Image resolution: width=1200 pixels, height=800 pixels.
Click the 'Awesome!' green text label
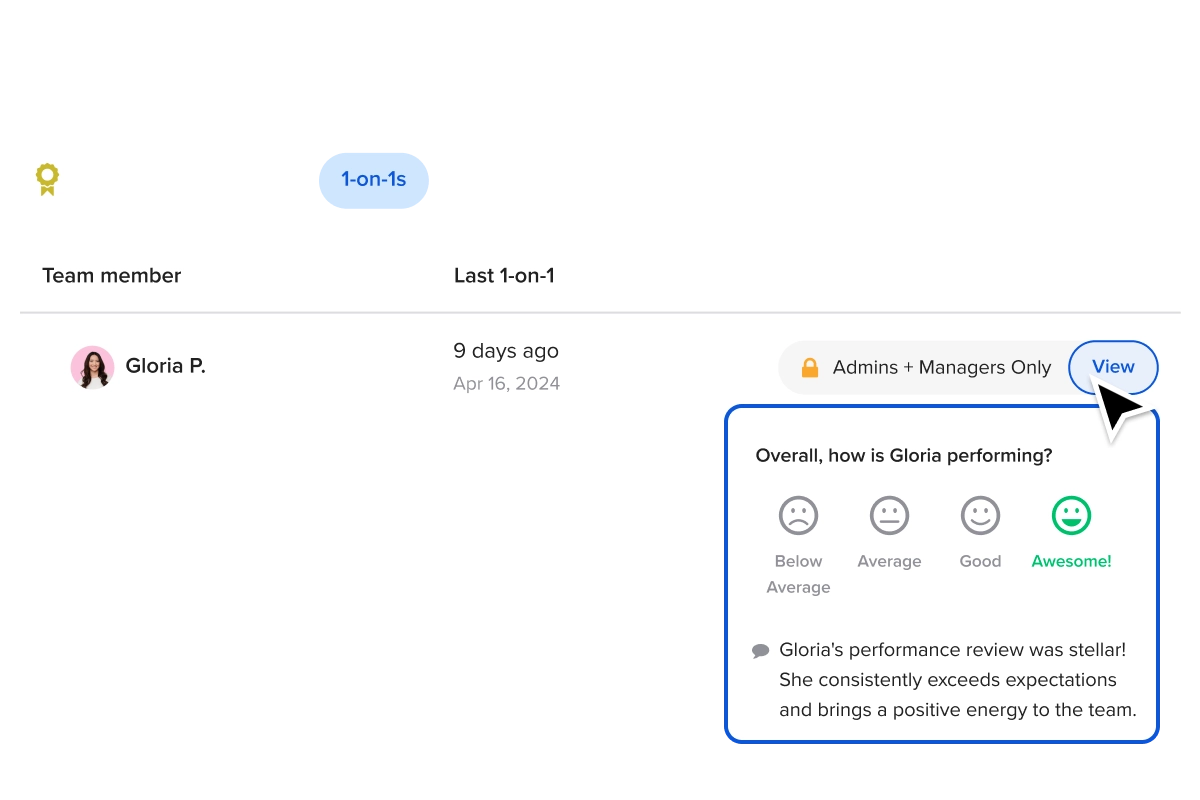point(1071,562)
